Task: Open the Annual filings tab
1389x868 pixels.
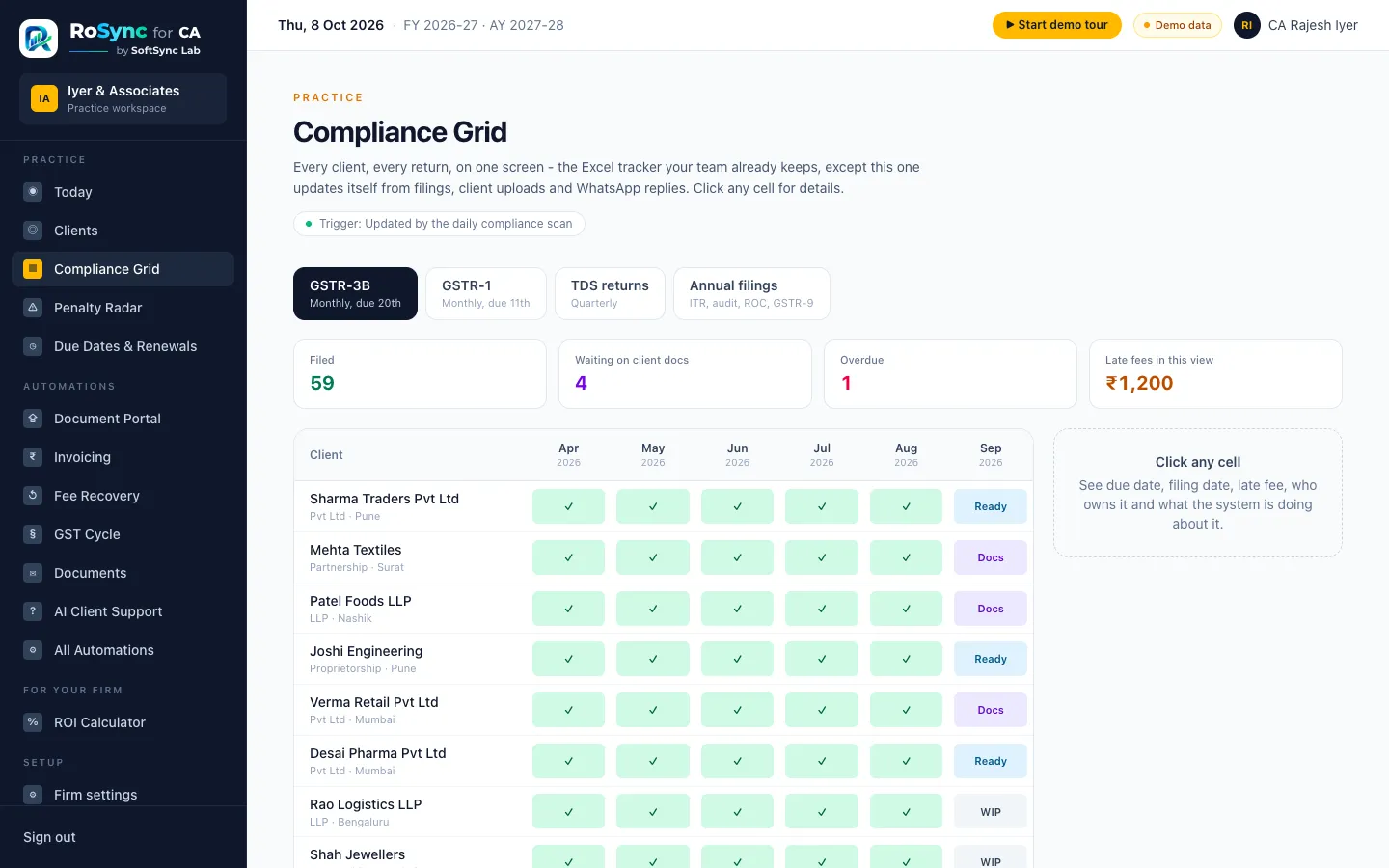Action: click(x=751, y=293)
